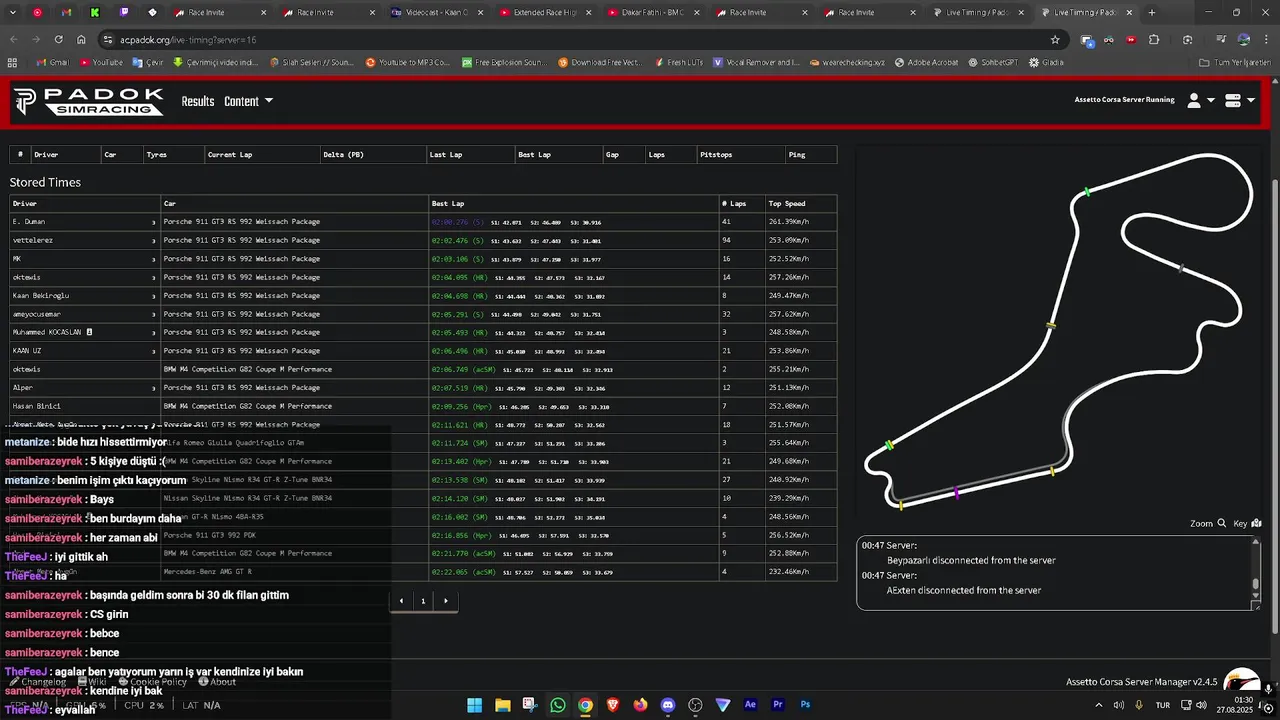Open the Chrome apps grid icon
The image size is (1280, 720).
12,62
